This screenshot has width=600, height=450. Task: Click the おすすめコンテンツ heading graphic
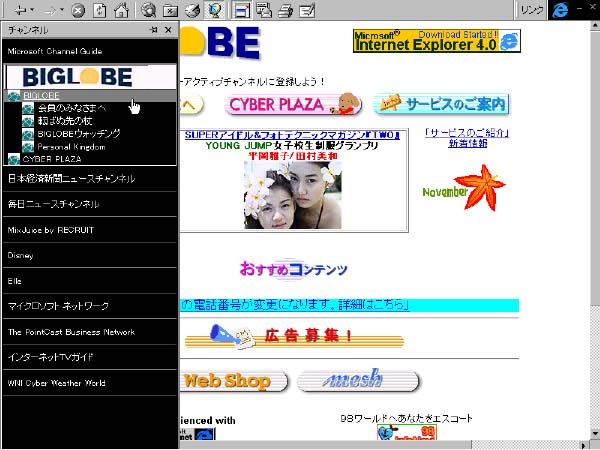(x=293, y=269)
